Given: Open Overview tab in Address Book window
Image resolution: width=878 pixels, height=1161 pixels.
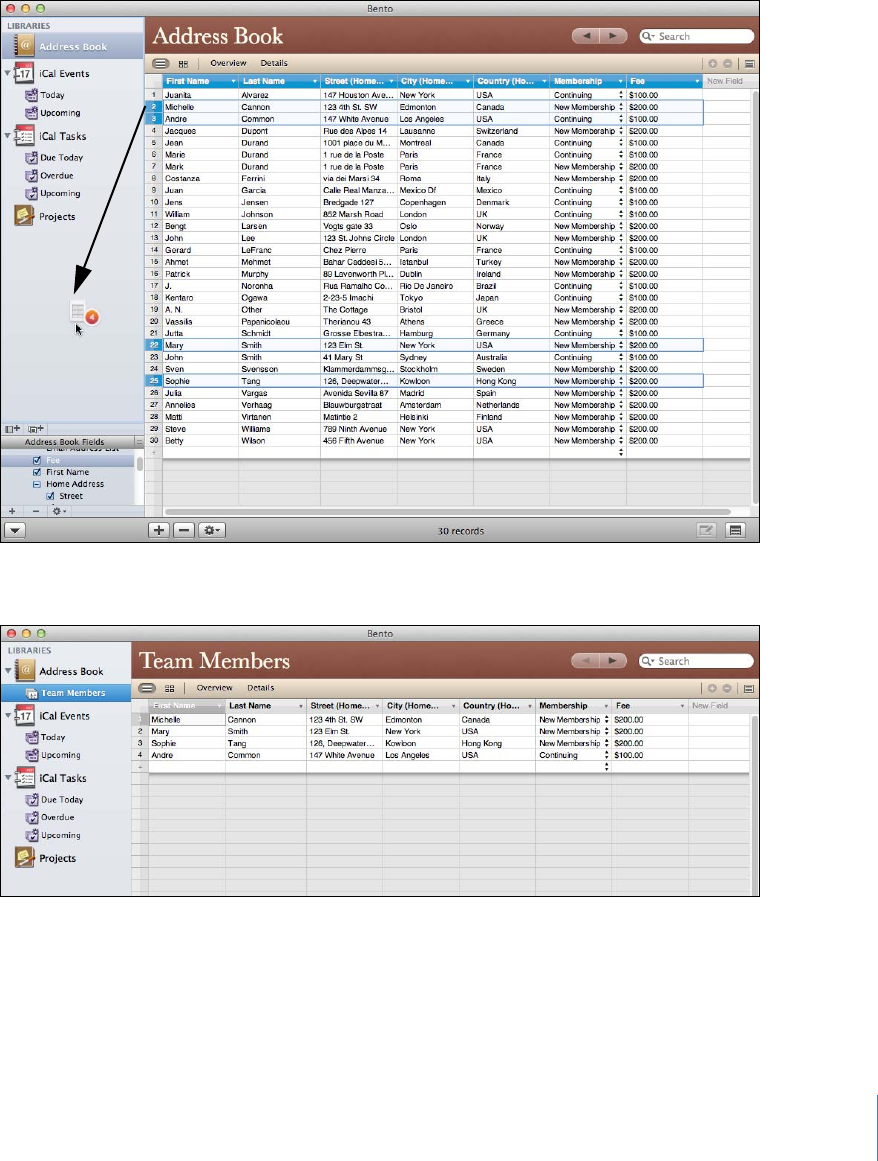Looking at the screenshot, I should (228, 63).
